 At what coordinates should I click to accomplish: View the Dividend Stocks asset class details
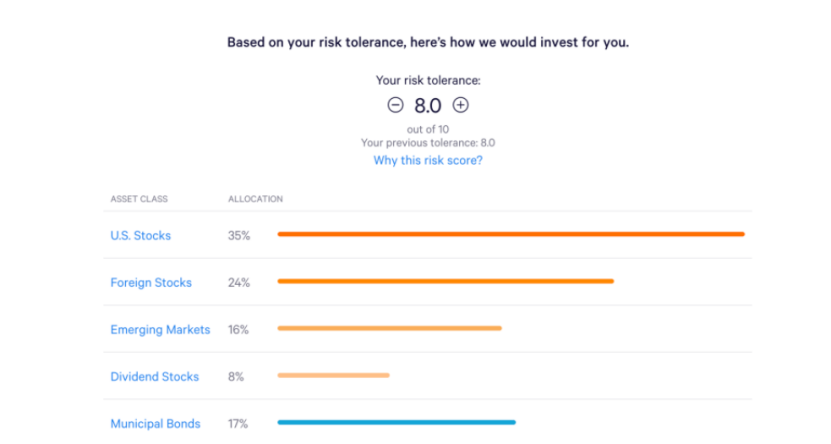155,377
